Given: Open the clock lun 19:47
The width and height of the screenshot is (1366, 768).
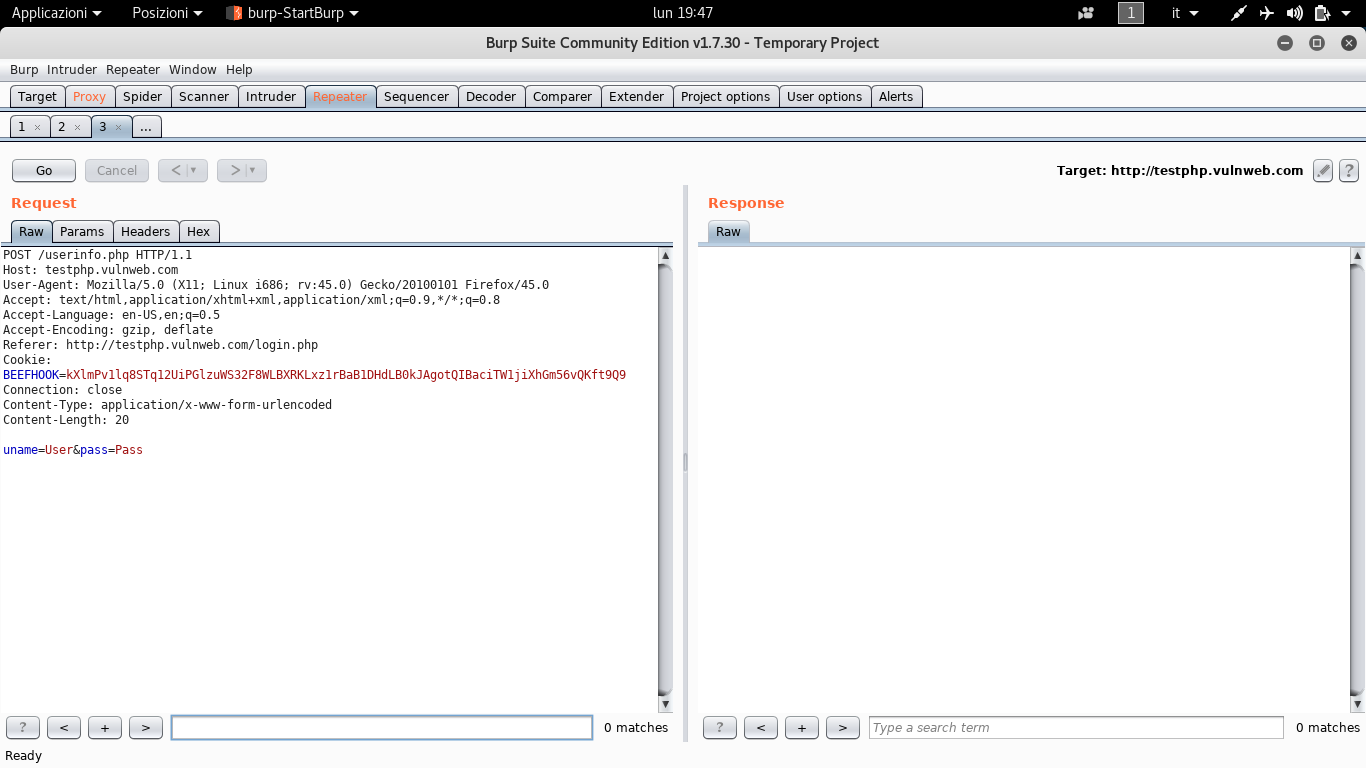Looking at the screenshot, I should click(x=683, y=13).
